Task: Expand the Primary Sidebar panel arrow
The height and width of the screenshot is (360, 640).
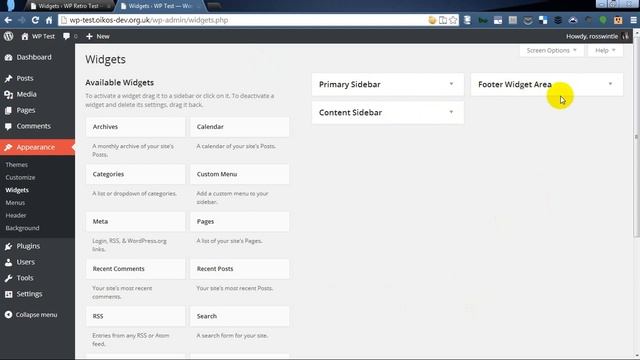Action: pyautogui.click(x=451, y=84)
